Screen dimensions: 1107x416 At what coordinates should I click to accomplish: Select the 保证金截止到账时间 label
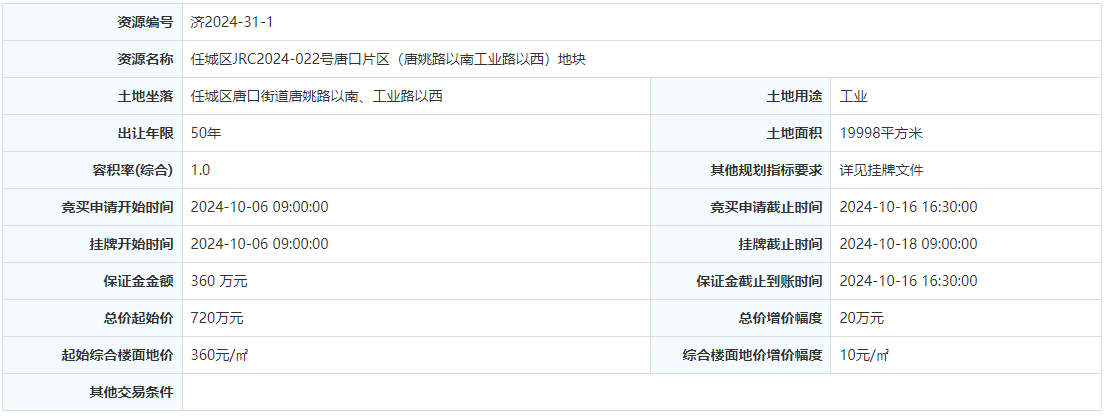759,281
